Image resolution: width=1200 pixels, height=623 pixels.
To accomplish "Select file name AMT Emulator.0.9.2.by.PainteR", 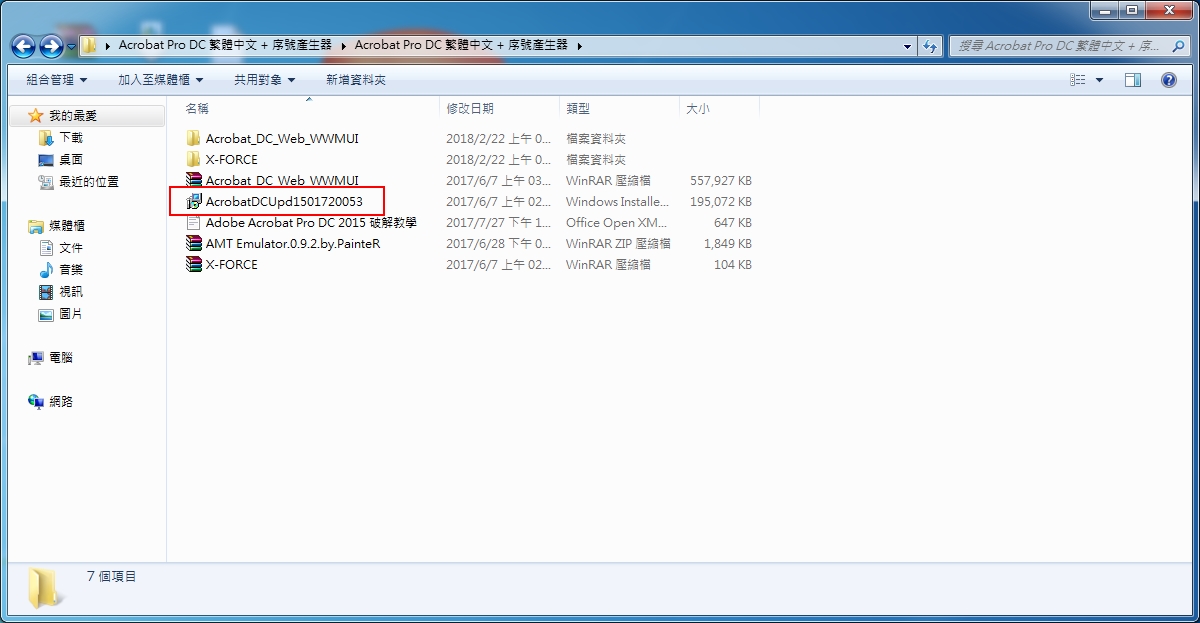I will (x=293, y=243).
